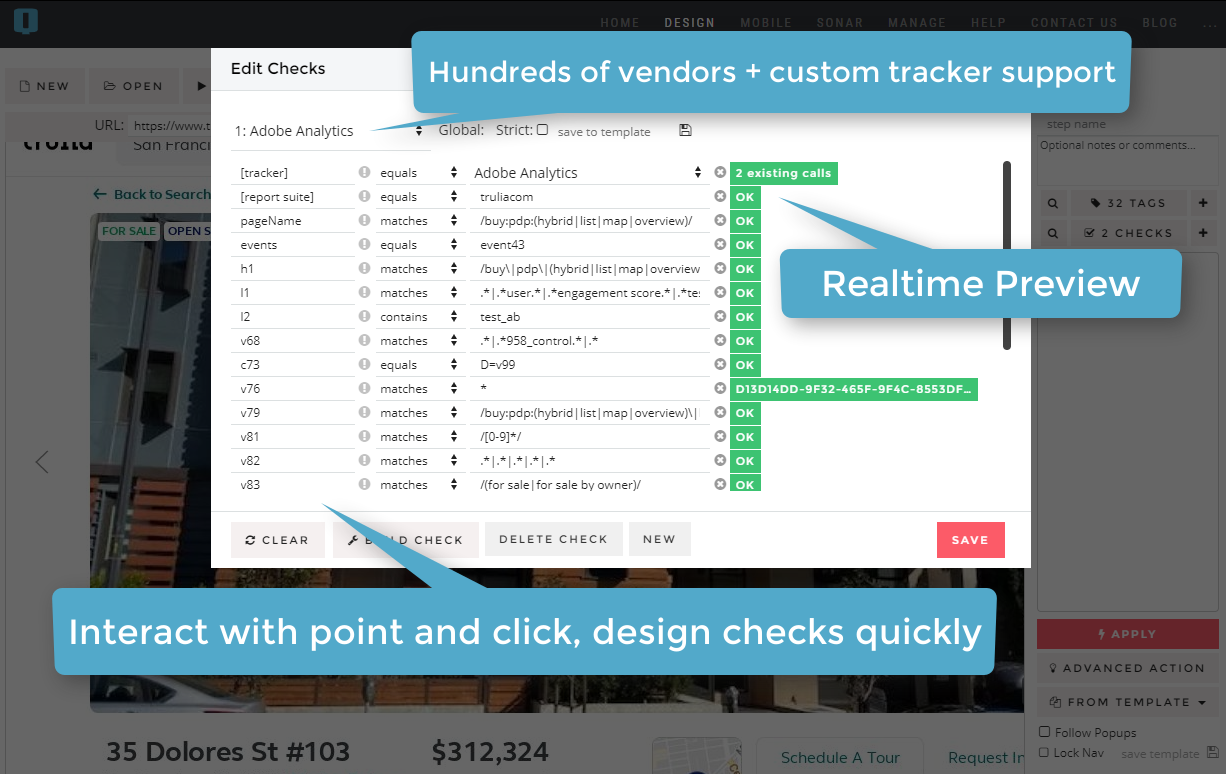1226x774 pixels.
Task: Toggle Lock Nav on
Action: click(x=1043, y=752)
